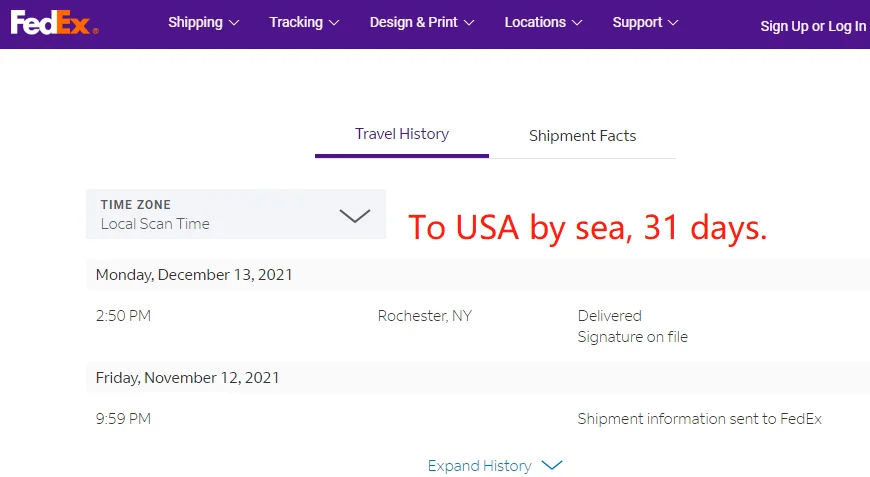Image resolution: width=870 pixels, height=477 pixels.
Task: Switch to the Shipment Facts tab
Action: 582,136
